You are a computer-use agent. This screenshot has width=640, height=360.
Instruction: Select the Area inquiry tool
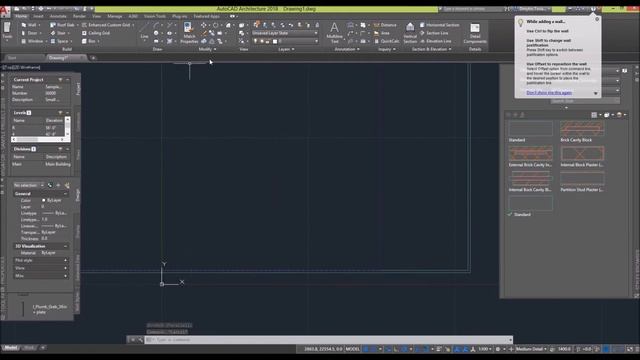coord(382,33)
